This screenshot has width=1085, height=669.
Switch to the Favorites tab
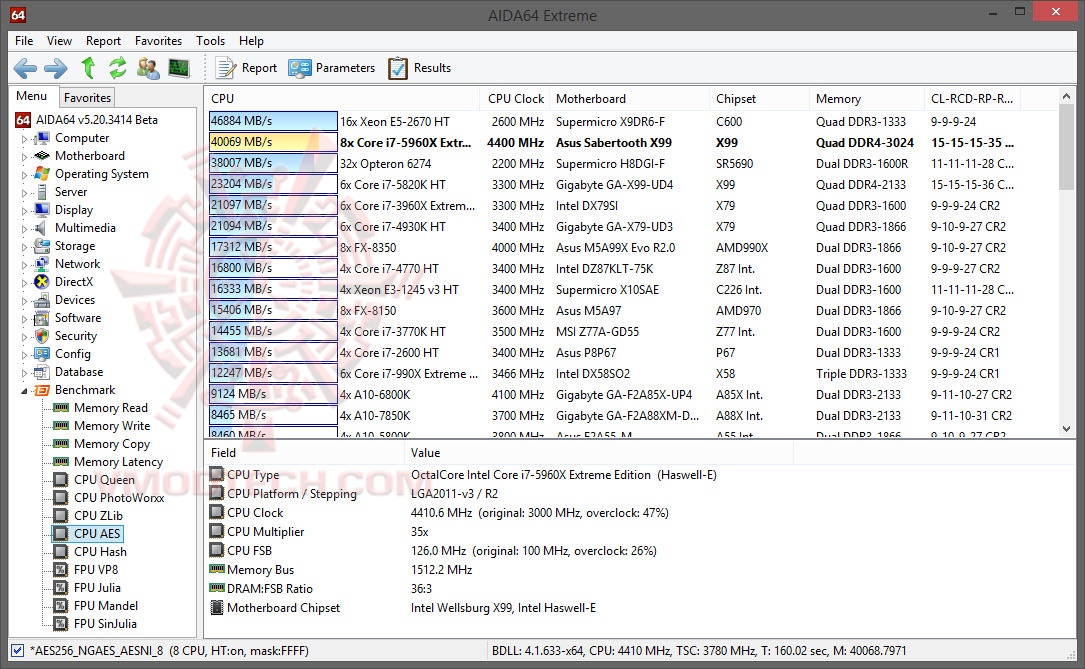point(87,98)
